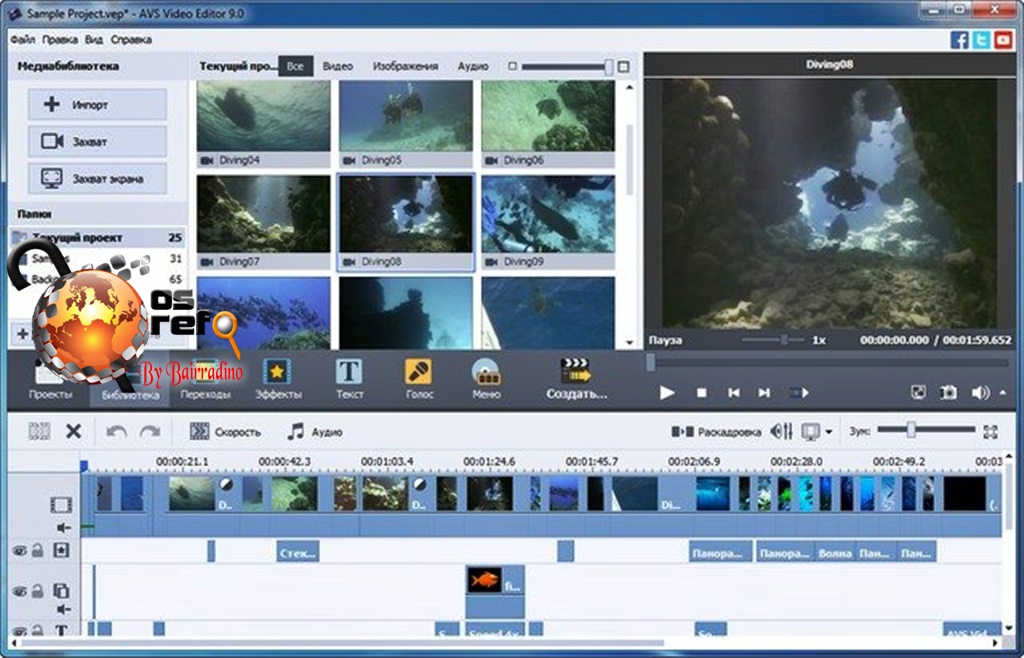Open the Справка menu
The image size is (1024, 658).
click(x=131, y=40)
